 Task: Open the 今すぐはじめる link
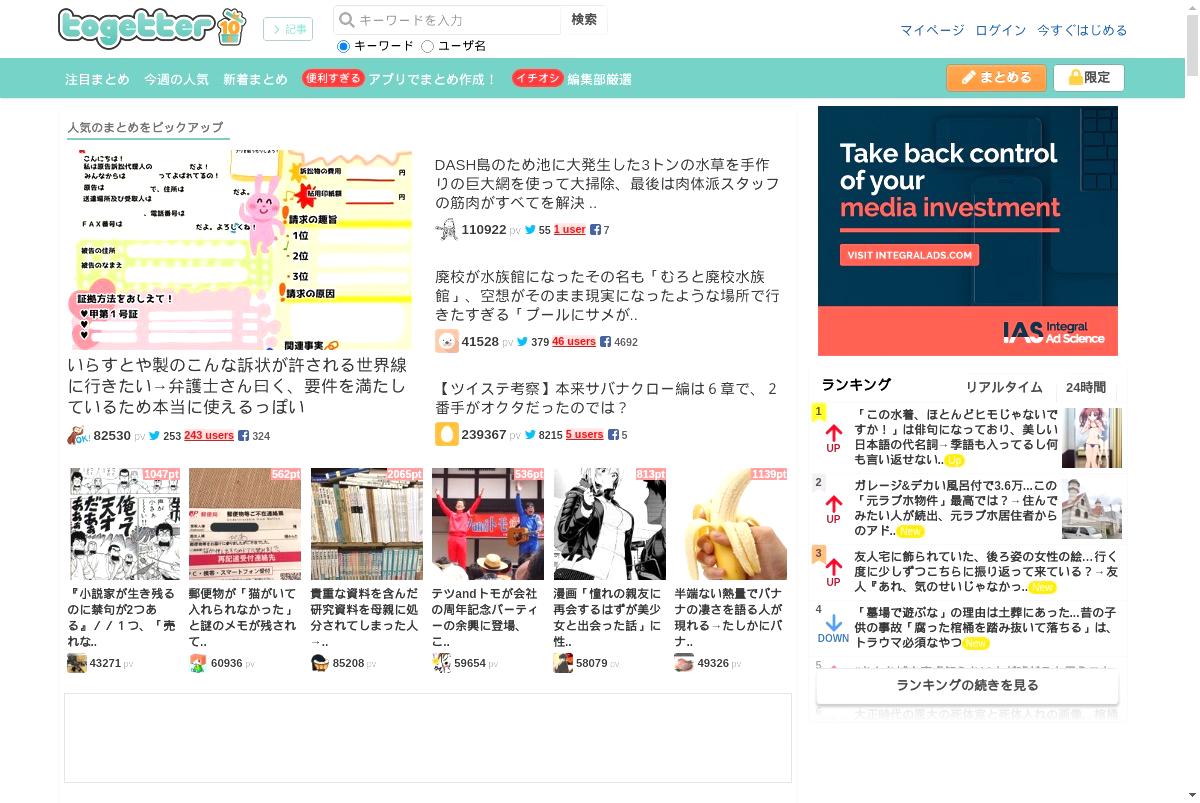[x=1082, y=30]
